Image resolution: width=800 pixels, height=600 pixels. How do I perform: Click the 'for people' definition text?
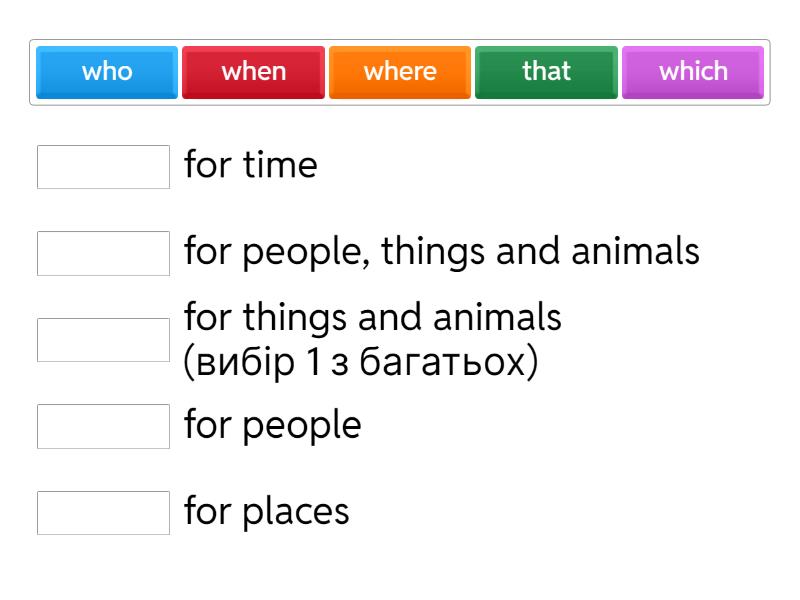tap(272, 425)
